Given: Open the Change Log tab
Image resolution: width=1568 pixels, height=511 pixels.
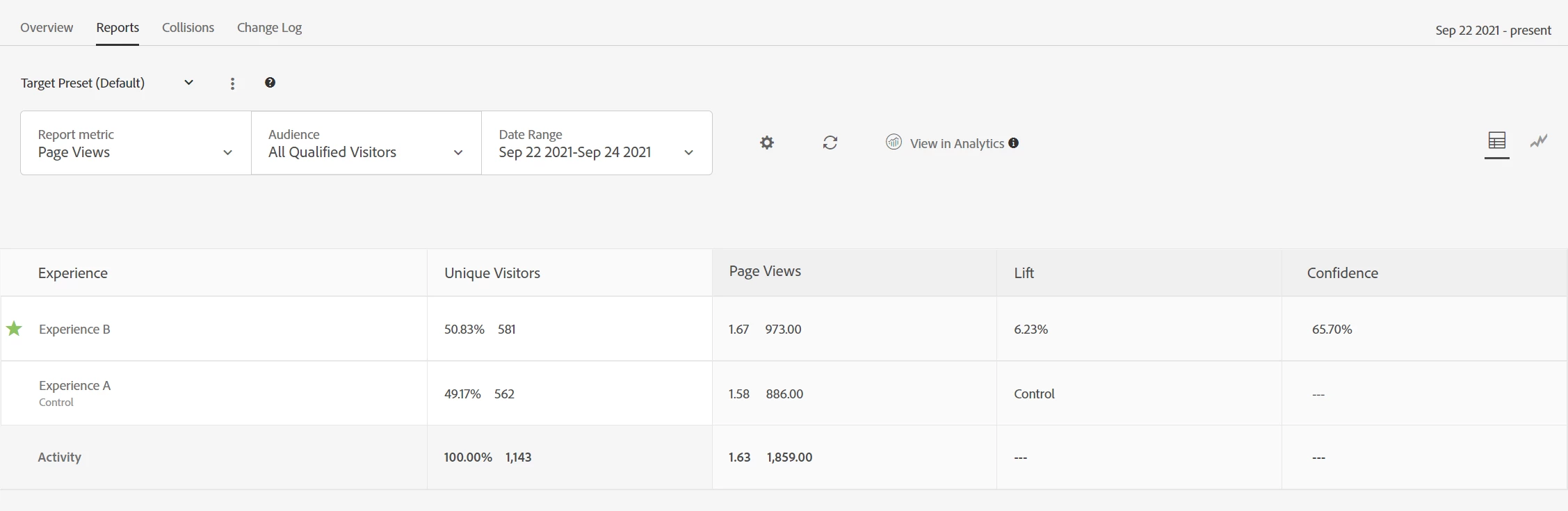Looking at the screenshot, I should (x=269, y=28).
